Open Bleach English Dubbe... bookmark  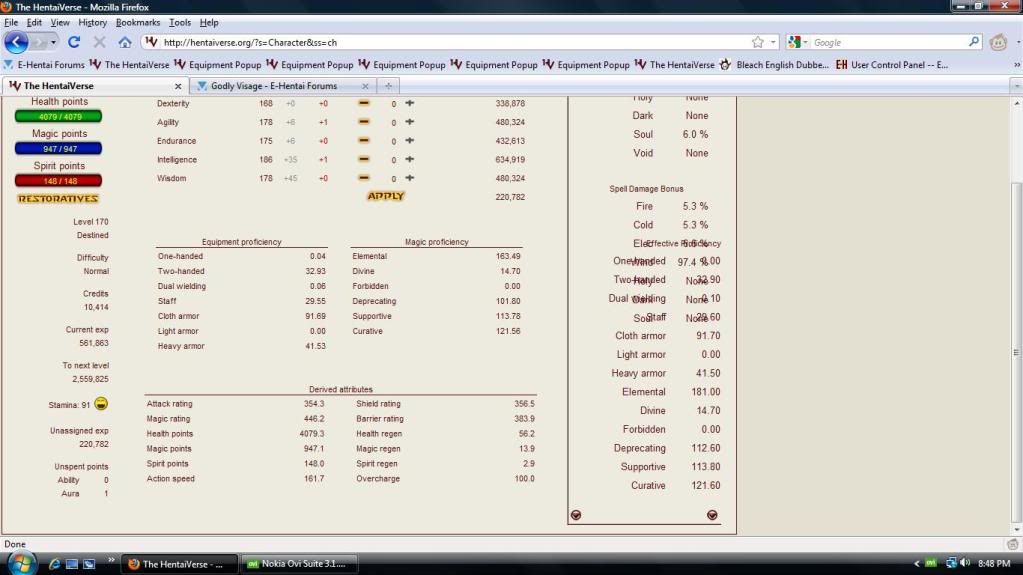(774, 65)
